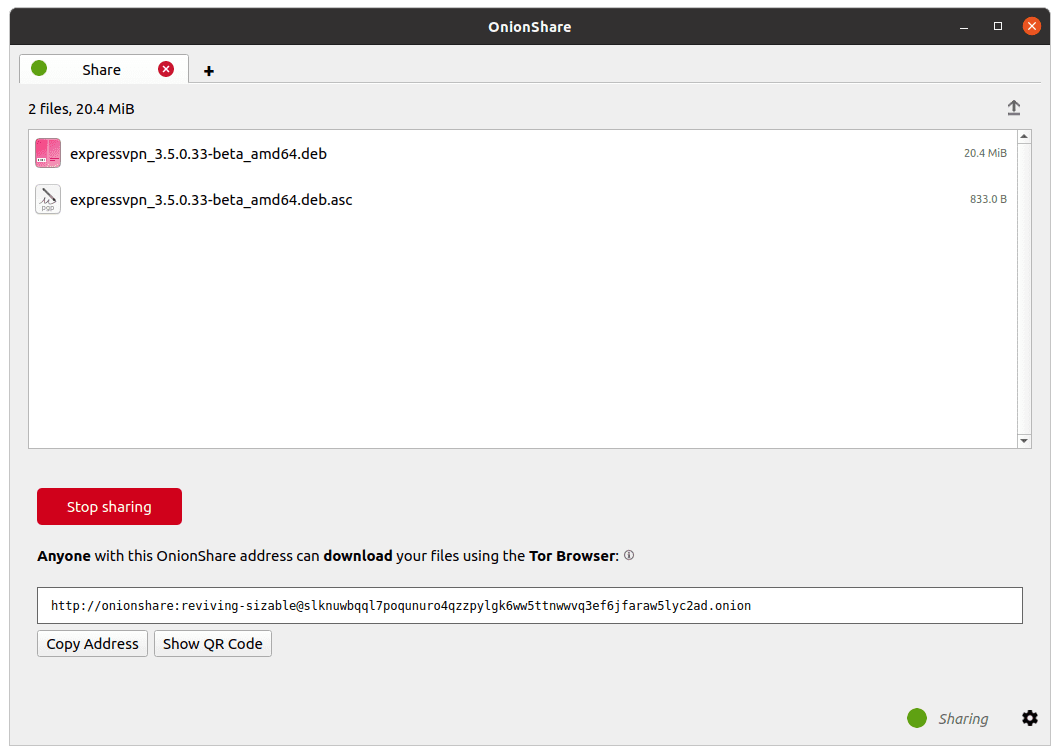The image size is (1060, 755).
Task: Close the OnionShare window
Action: (1031, 26)
